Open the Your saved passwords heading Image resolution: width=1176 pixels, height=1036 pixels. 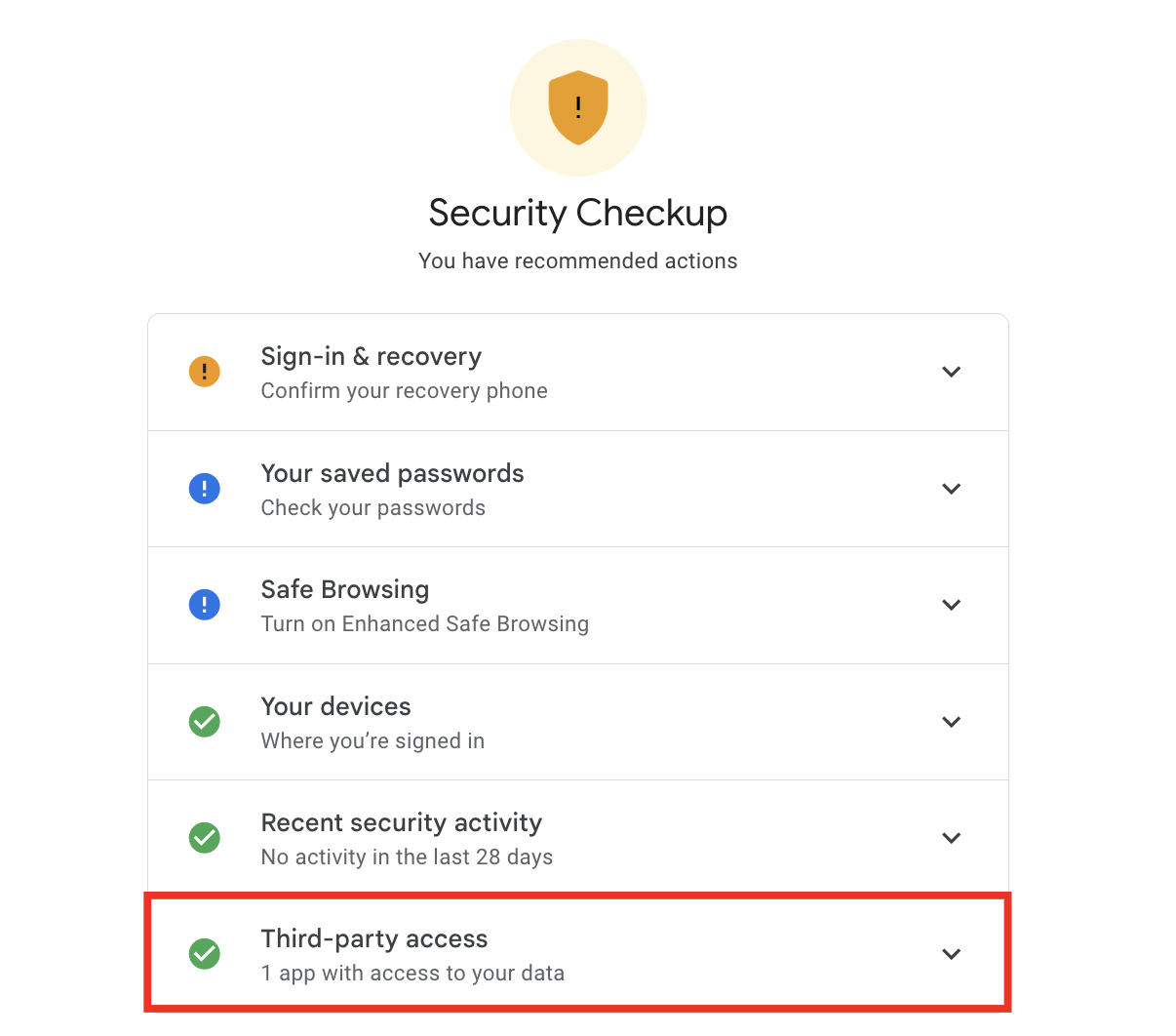pos(392,474)
